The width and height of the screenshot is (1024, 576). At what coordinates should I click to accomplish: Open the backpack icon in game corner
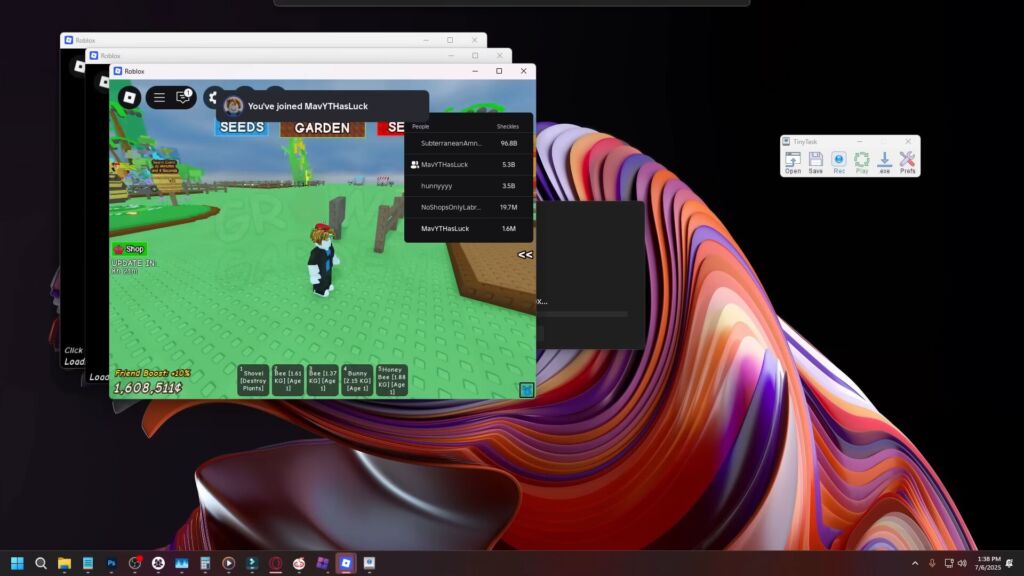[x=525, y=389]
